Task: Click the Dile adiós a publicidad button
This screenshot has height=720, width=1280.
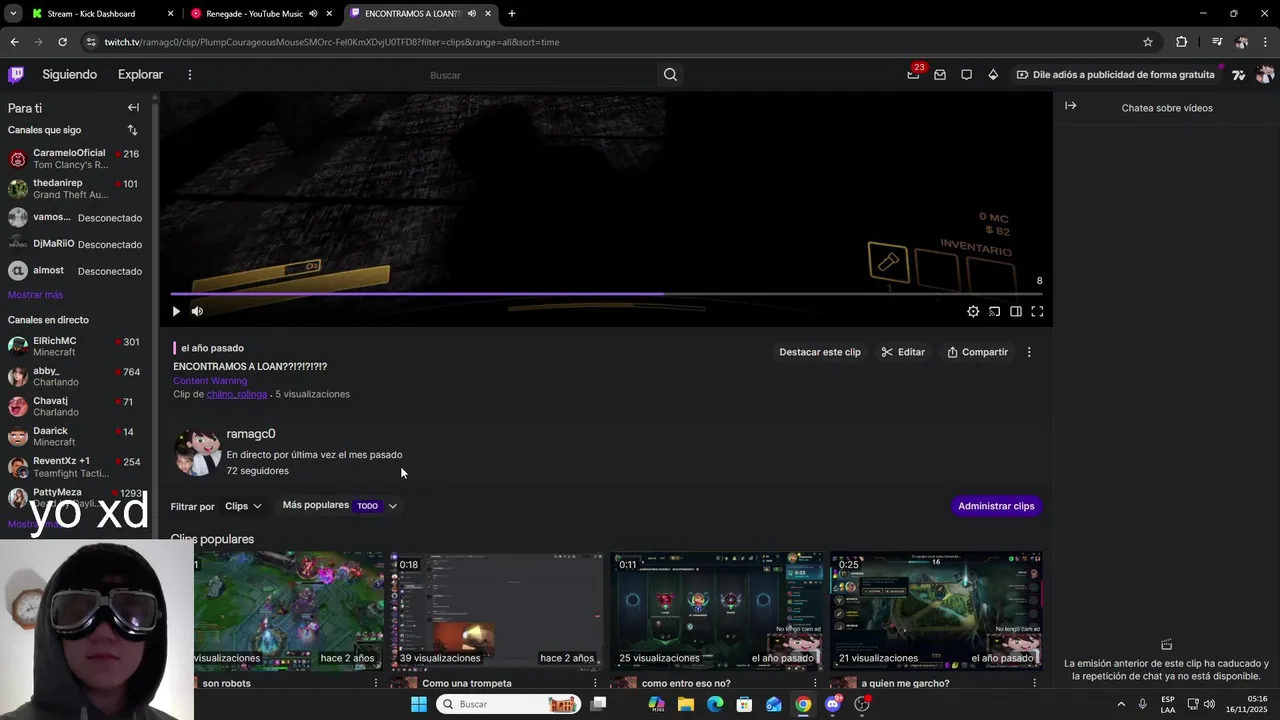Action: click(x=1116, y=75)
